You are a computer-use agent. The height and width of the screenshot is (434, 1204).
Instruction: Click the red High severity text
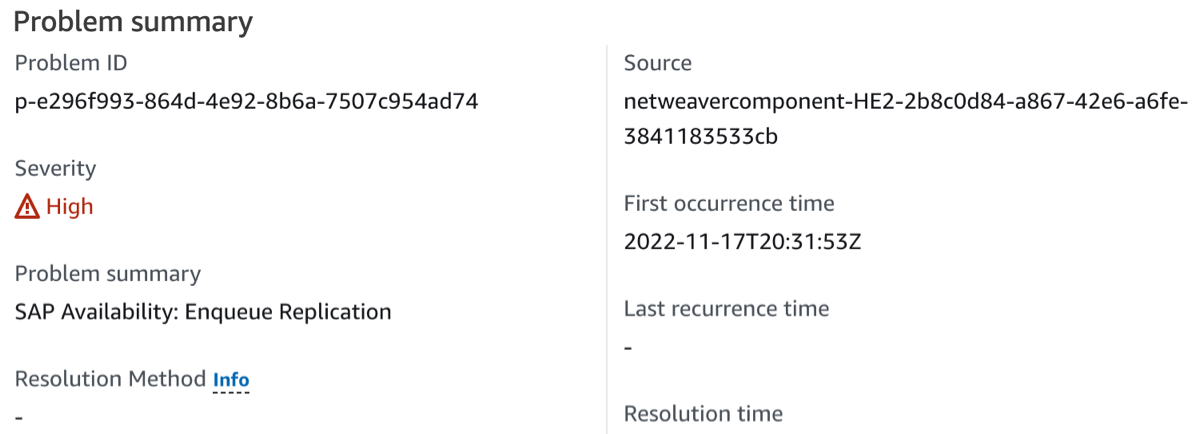pyautogui.click(x=69, y=207)
